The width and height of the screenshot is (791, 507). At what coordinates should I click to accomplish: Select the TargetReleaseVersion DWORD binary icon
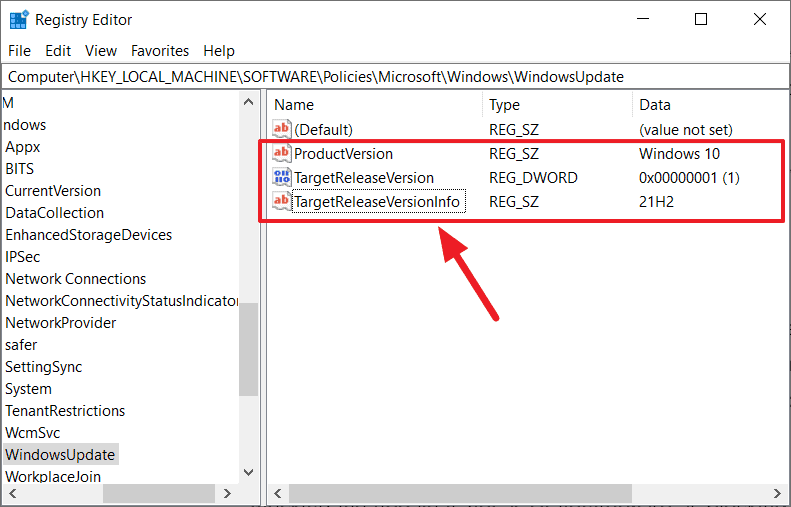[x=281, y=177]
